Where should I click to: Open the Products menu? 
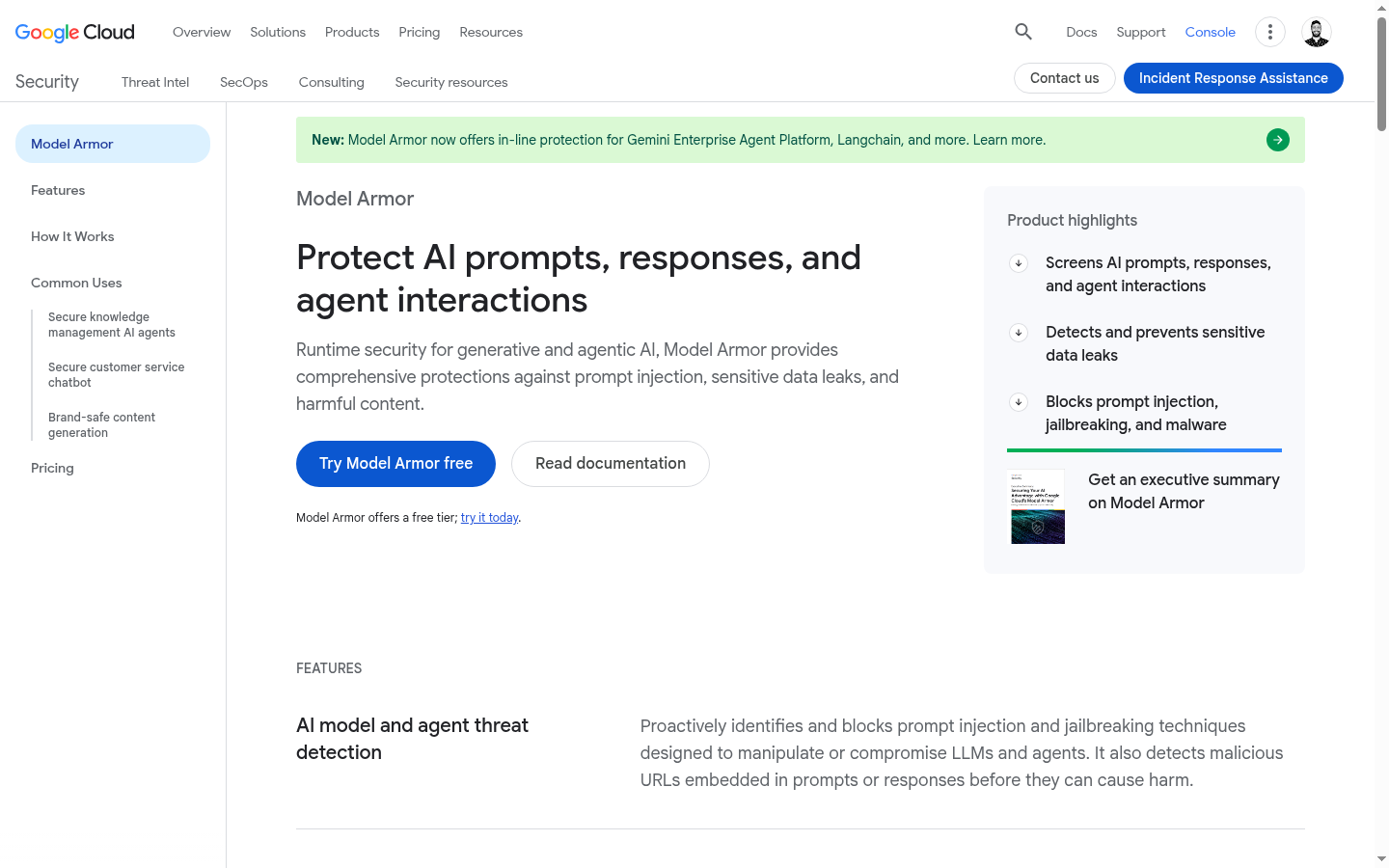click(352, 32)
